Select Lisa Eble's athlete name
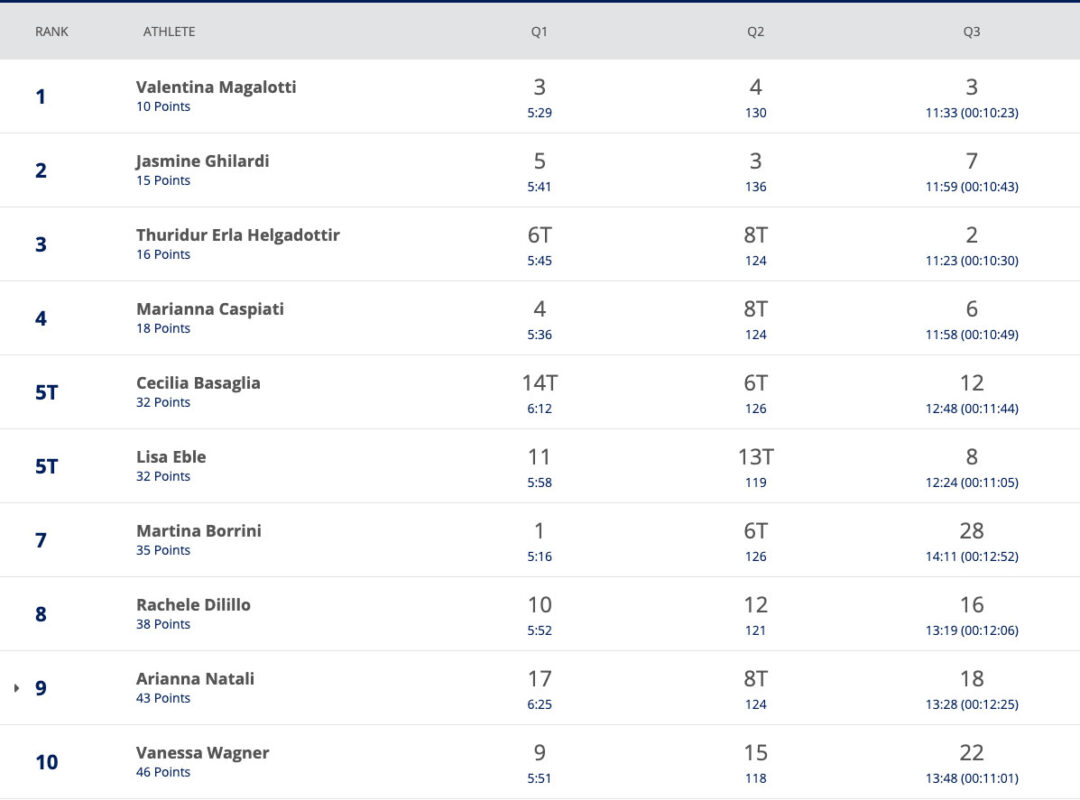The height and width of the screenshot is (800, 1080). click(171, 457)
